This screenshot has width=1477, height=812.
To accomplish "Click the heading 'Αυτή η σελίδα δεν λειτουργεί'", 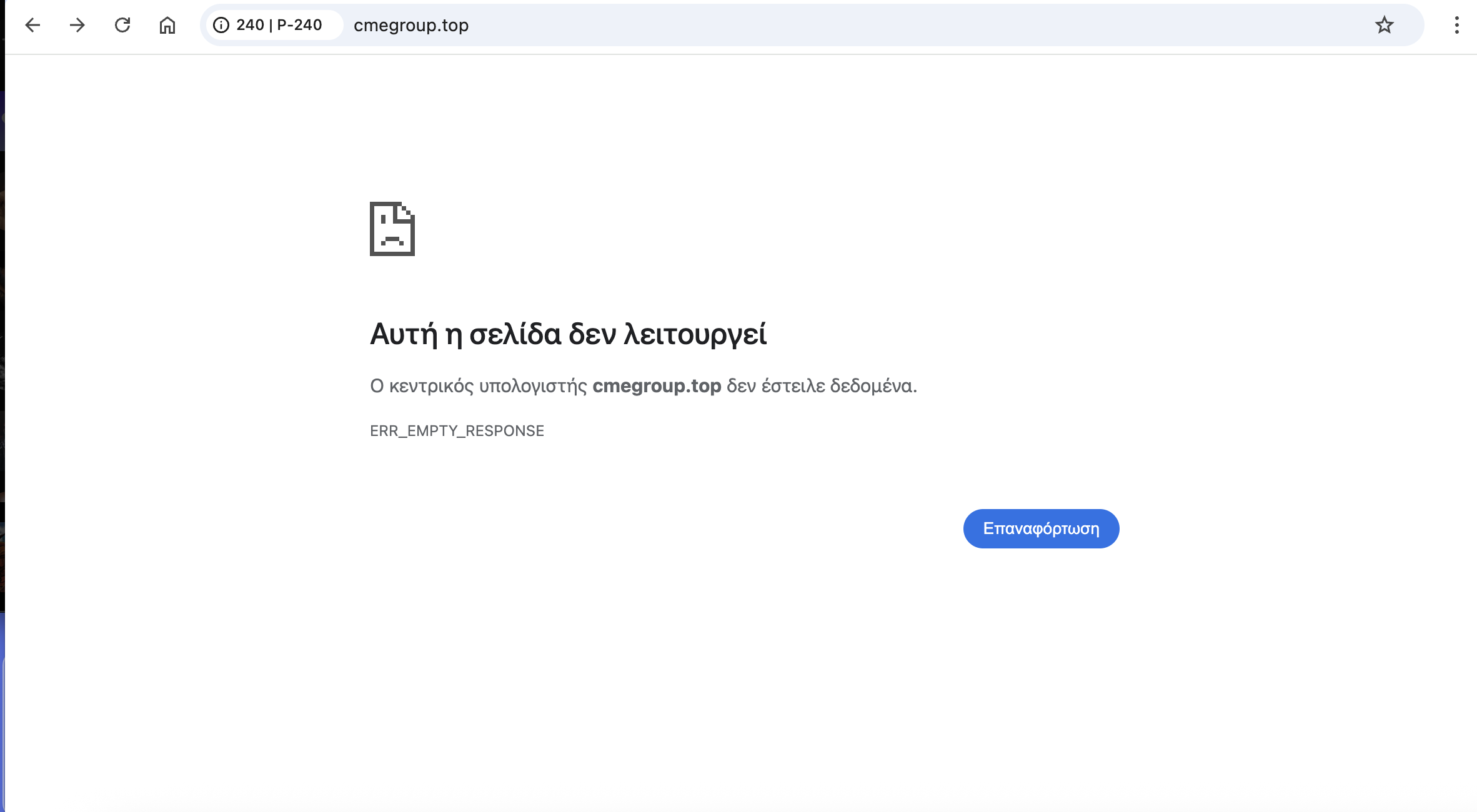I will 567,334.
